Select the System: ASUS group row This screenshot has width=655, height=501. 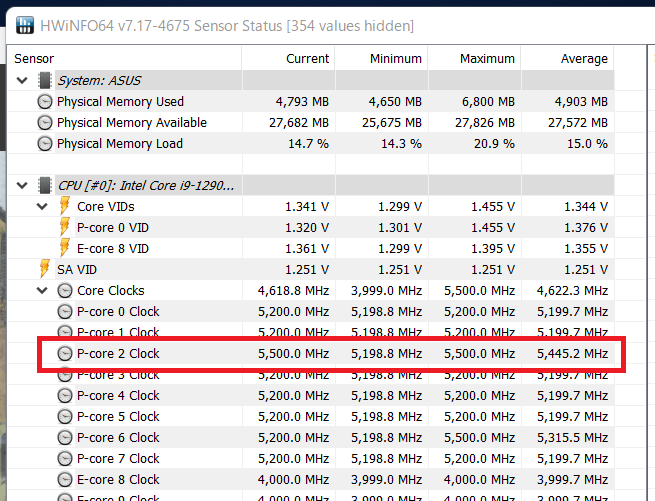point(311,80)
